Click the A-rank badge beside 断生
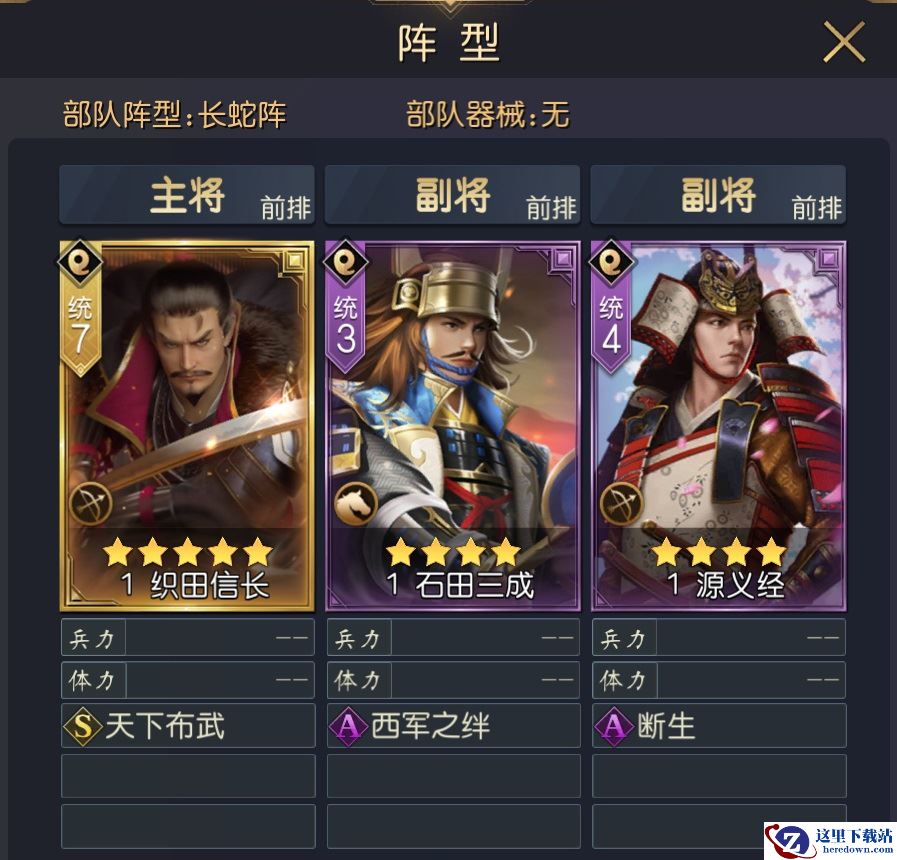The height and width of the screenshot is (860, 897). click(614, 726)
